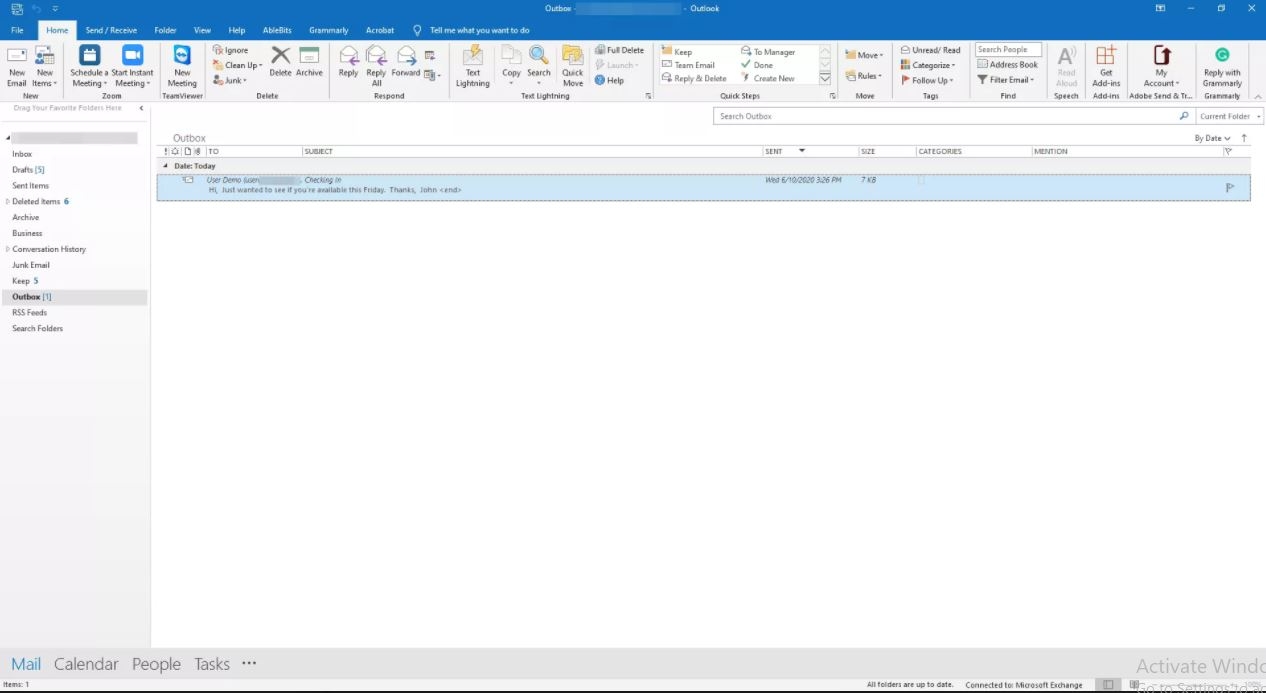Image resolution: width=1266 pixels, height=693 pixels.
Task: Click Full Delete in Text Lightning
Action: click(x=619, y=50)
